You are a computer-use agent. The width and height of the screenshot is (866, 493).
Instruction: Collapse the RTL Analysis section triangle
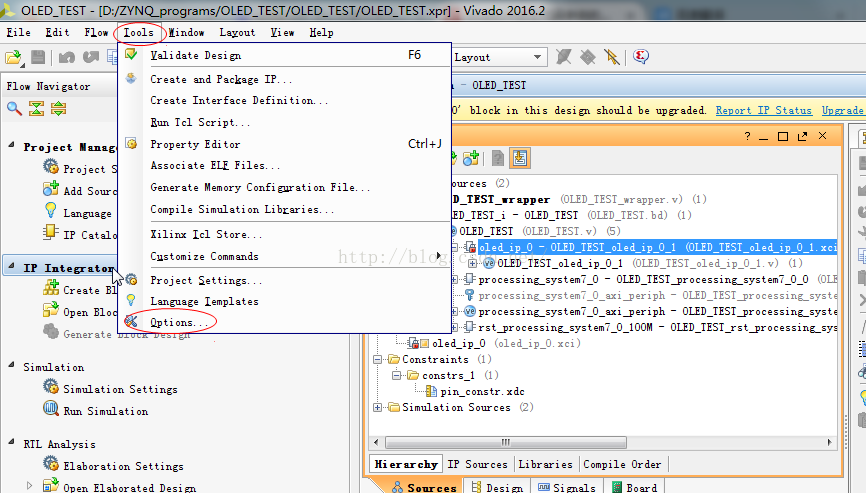[x=11, y=441]
